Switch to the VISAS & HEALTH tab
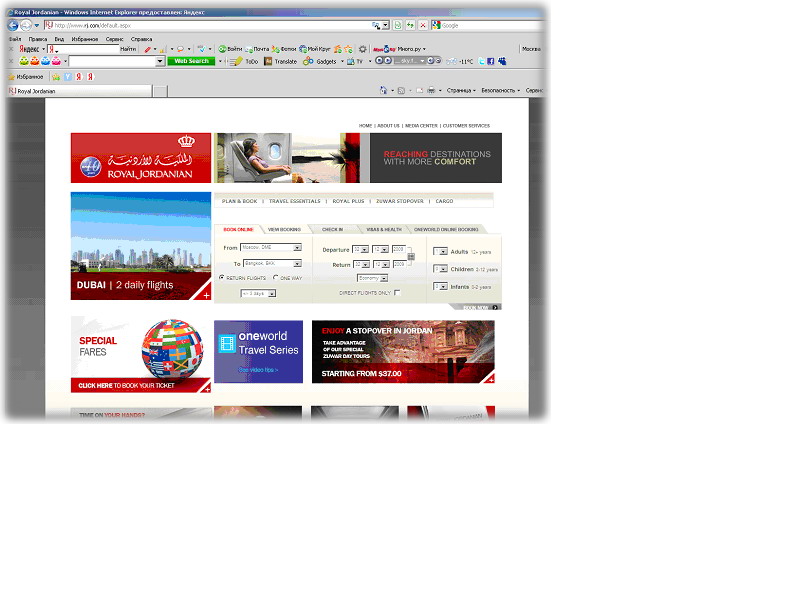 [x=384, y=230]
